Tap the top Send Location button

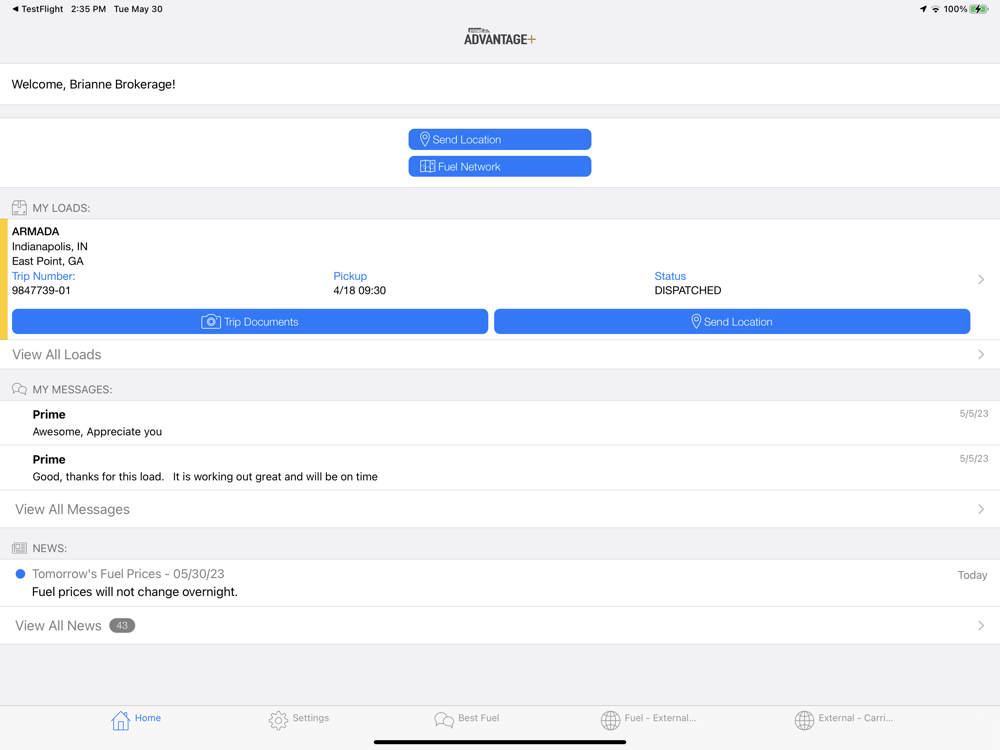tap(500, 139)
